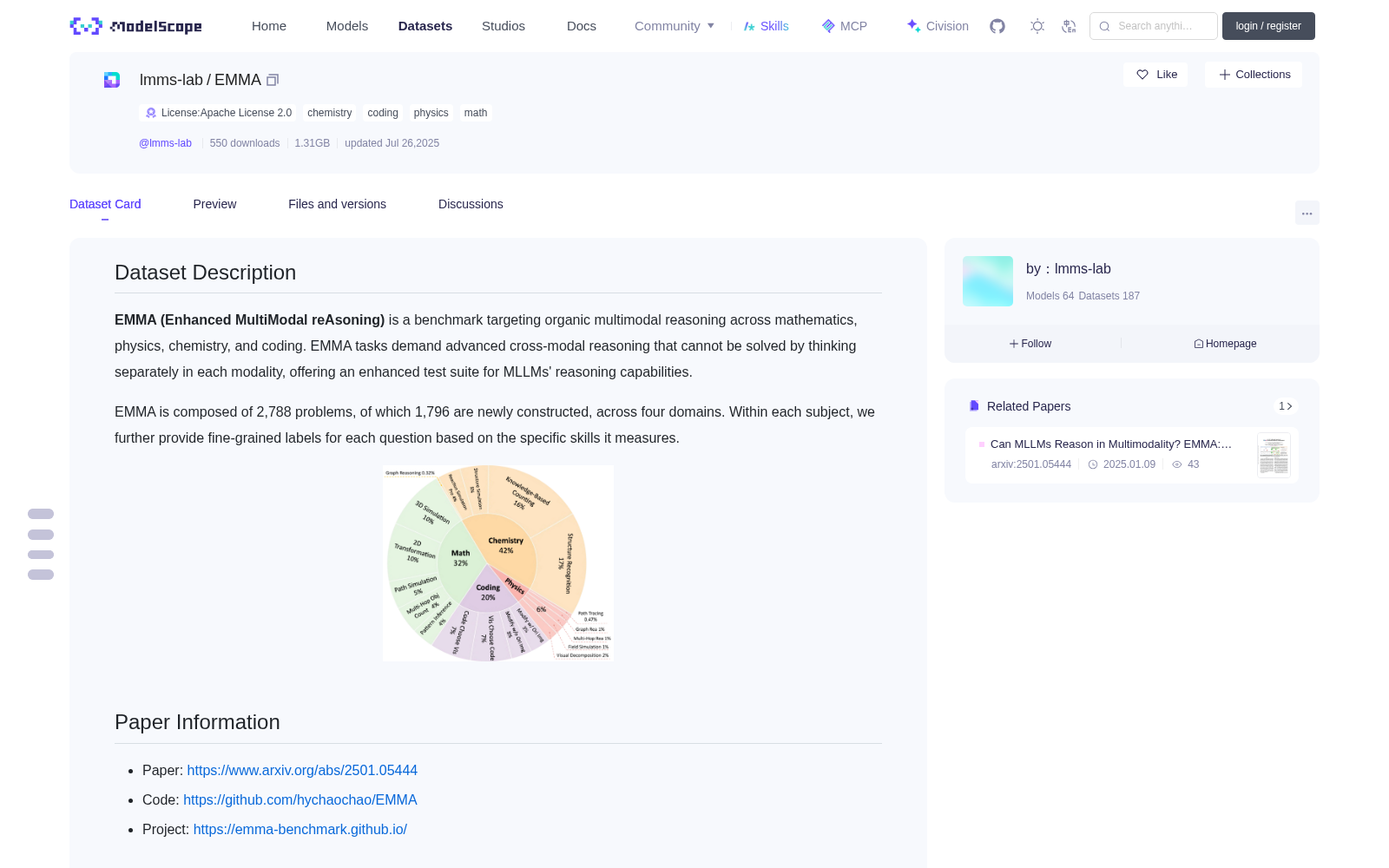Toggle light/dark theme sun icon
The width and height of the screenshot is (1389, 868).
pyautogui.click(x=1037, y=26)
